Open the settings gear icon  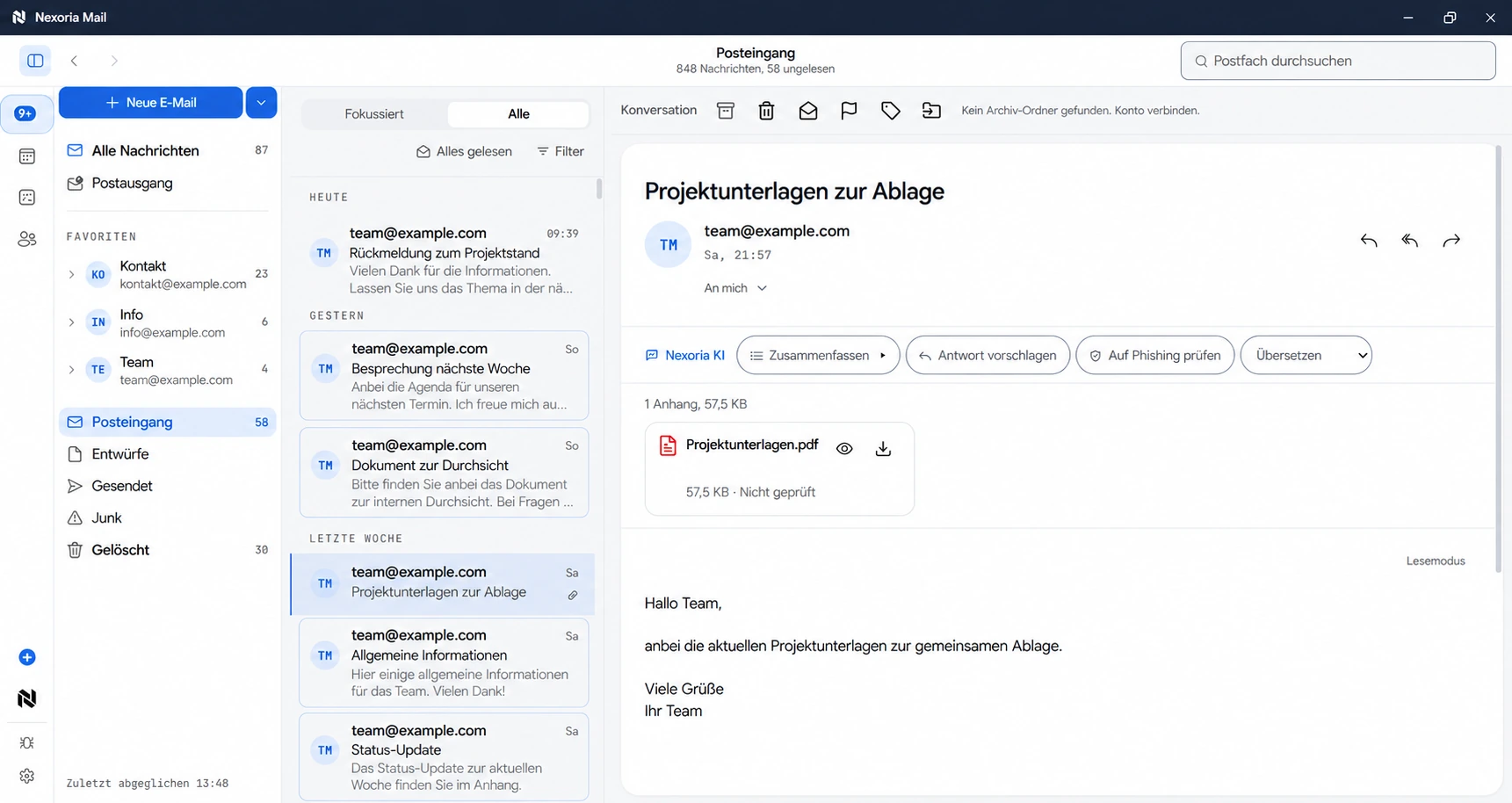click(x=27, y=777)
